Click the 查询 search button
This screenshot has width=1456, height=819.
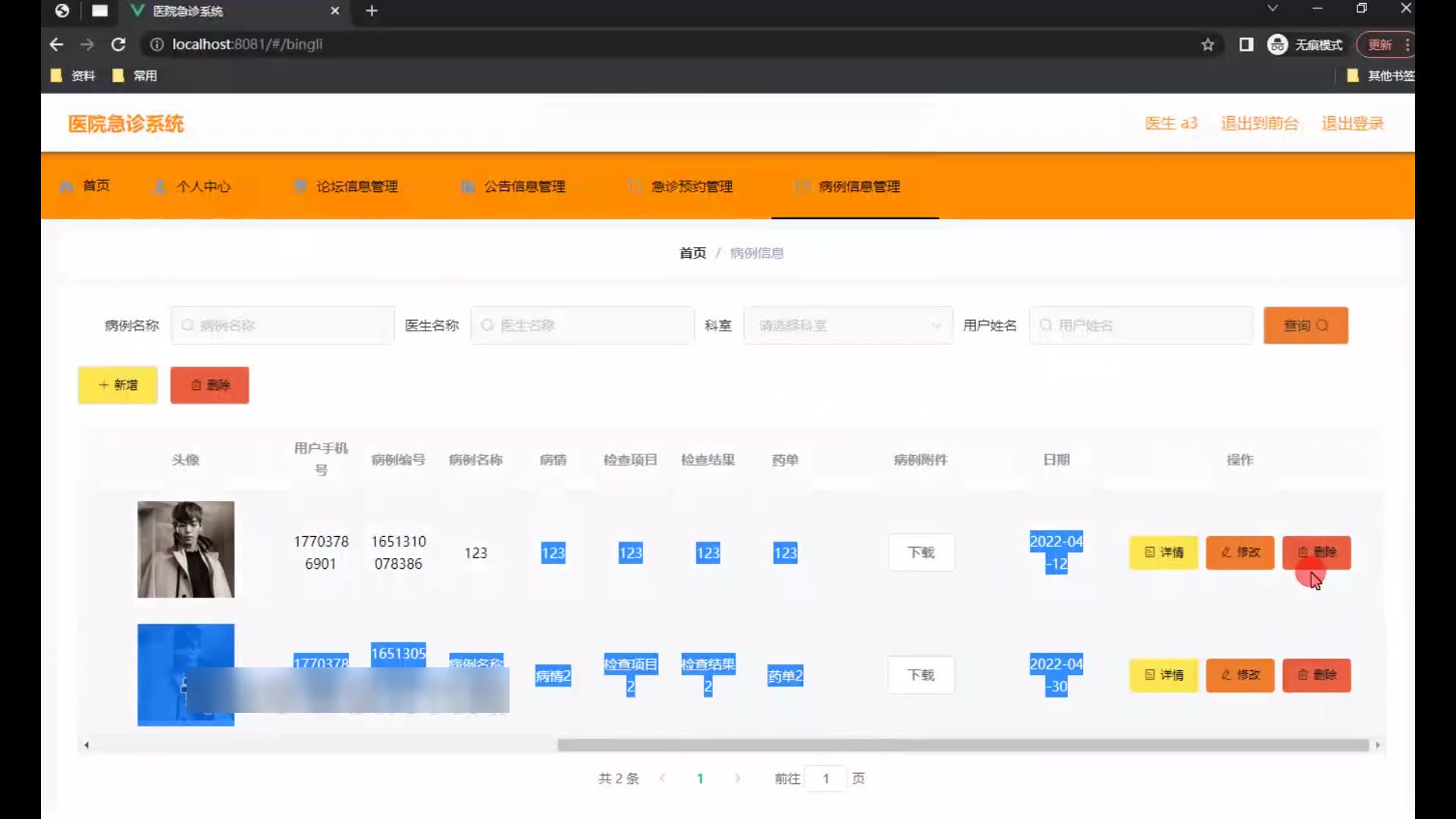[x=1305, y=325]
